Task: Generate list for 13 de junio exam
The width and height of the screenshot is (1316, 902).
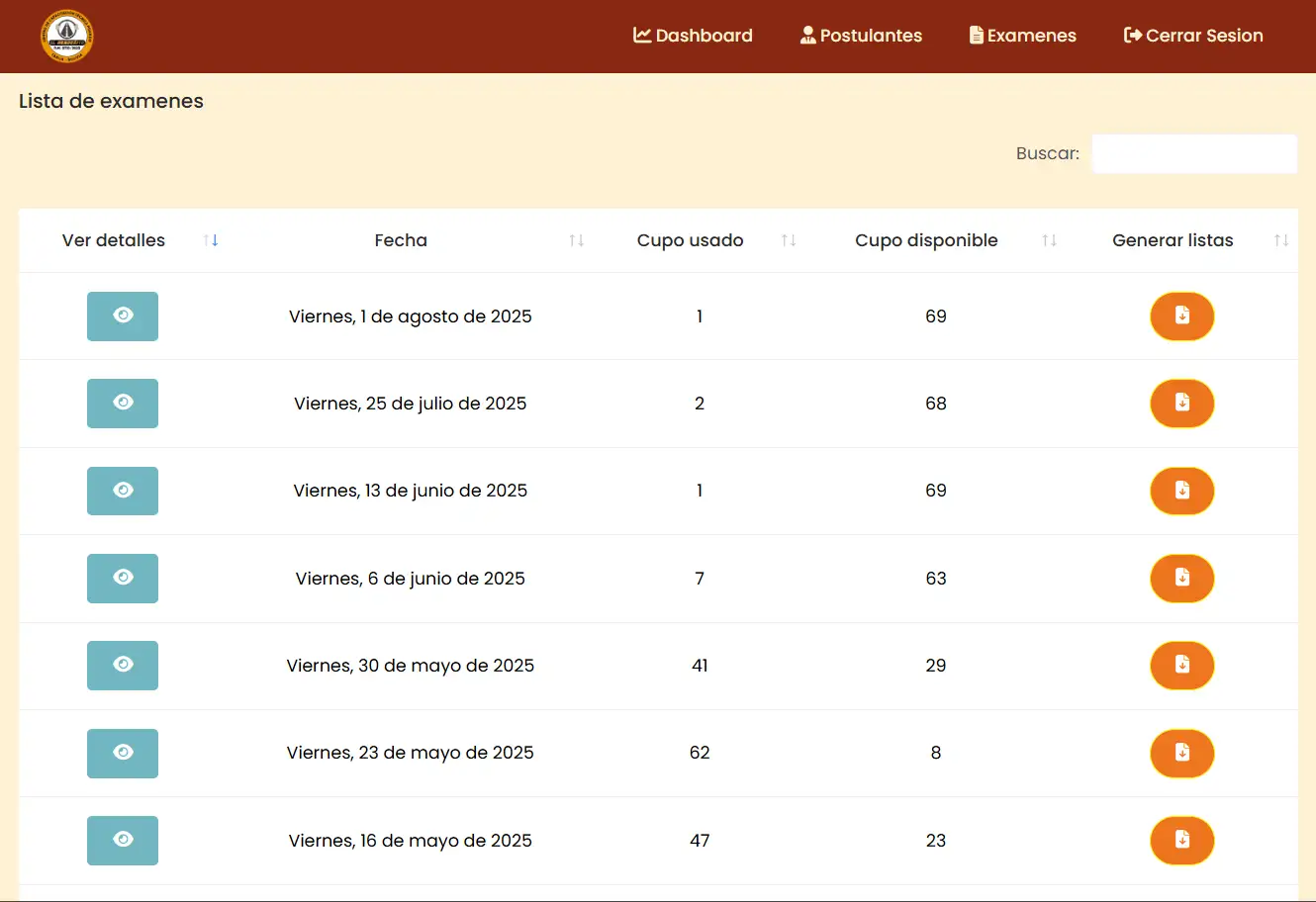Action: (x=1182, y=491)
